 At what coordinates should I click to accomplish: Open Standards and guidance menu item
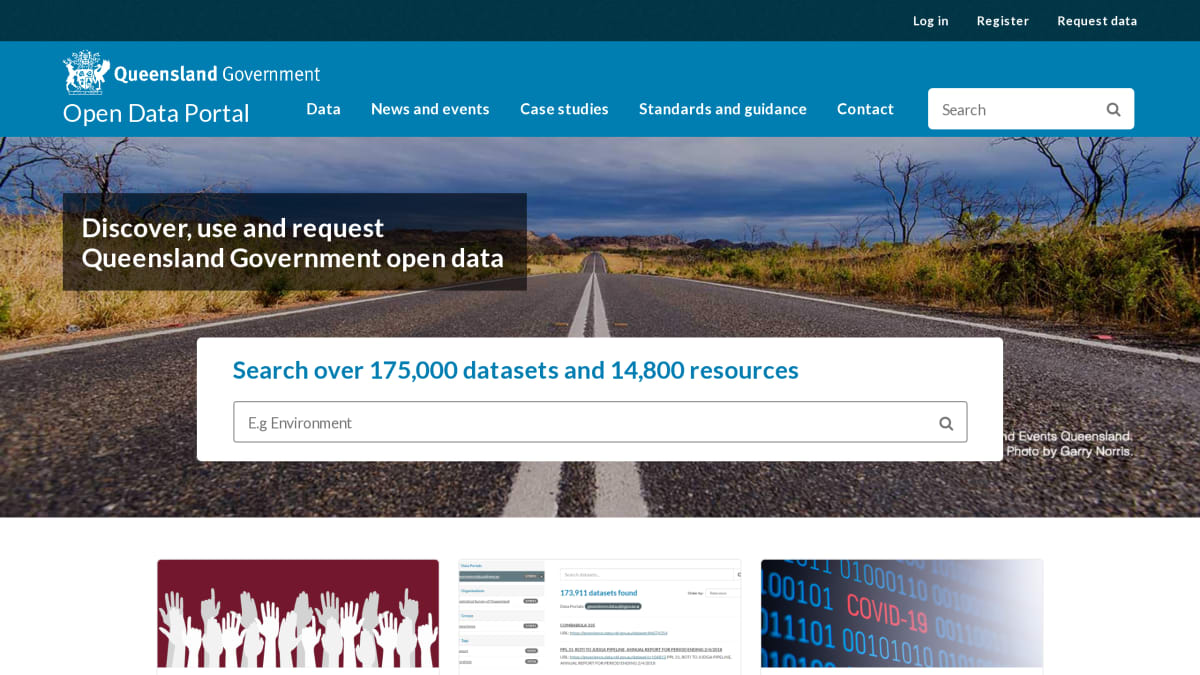click(x=723, y=109)
